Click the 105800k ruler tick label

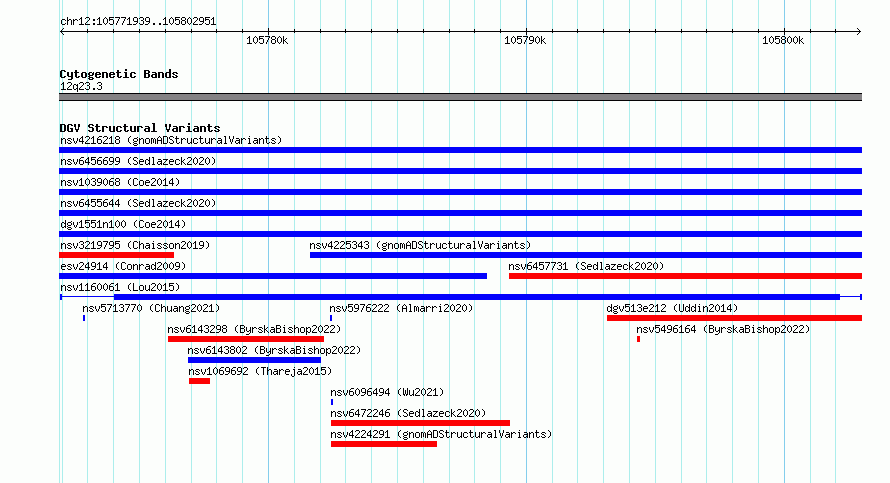783,40
